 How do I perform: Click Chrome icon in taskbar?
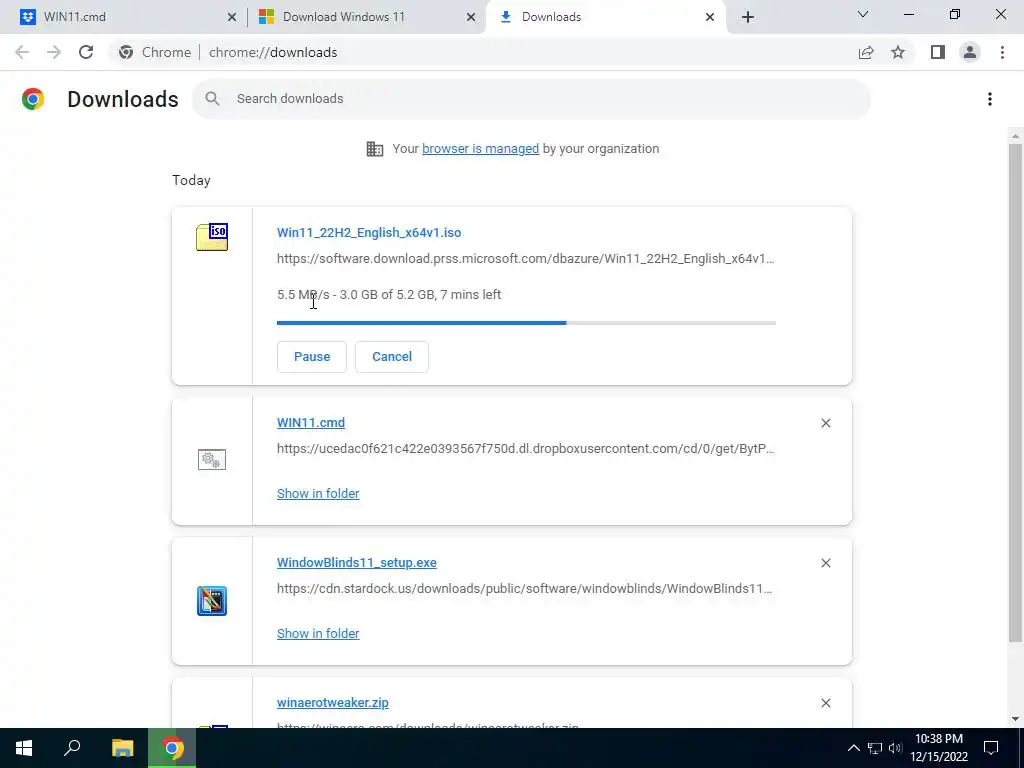pyautogui.click(x=172, y=748)
